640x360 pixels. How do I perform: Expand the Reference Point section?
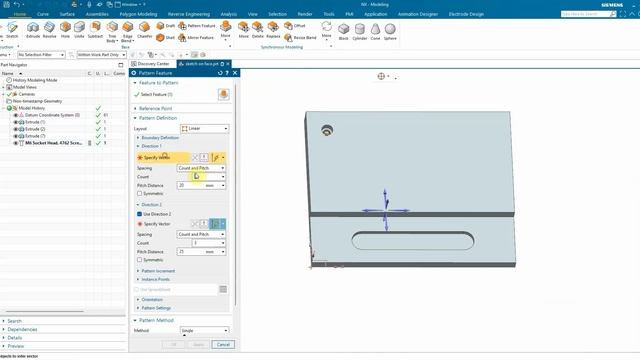pyautogui.click(x=156, y=109)
